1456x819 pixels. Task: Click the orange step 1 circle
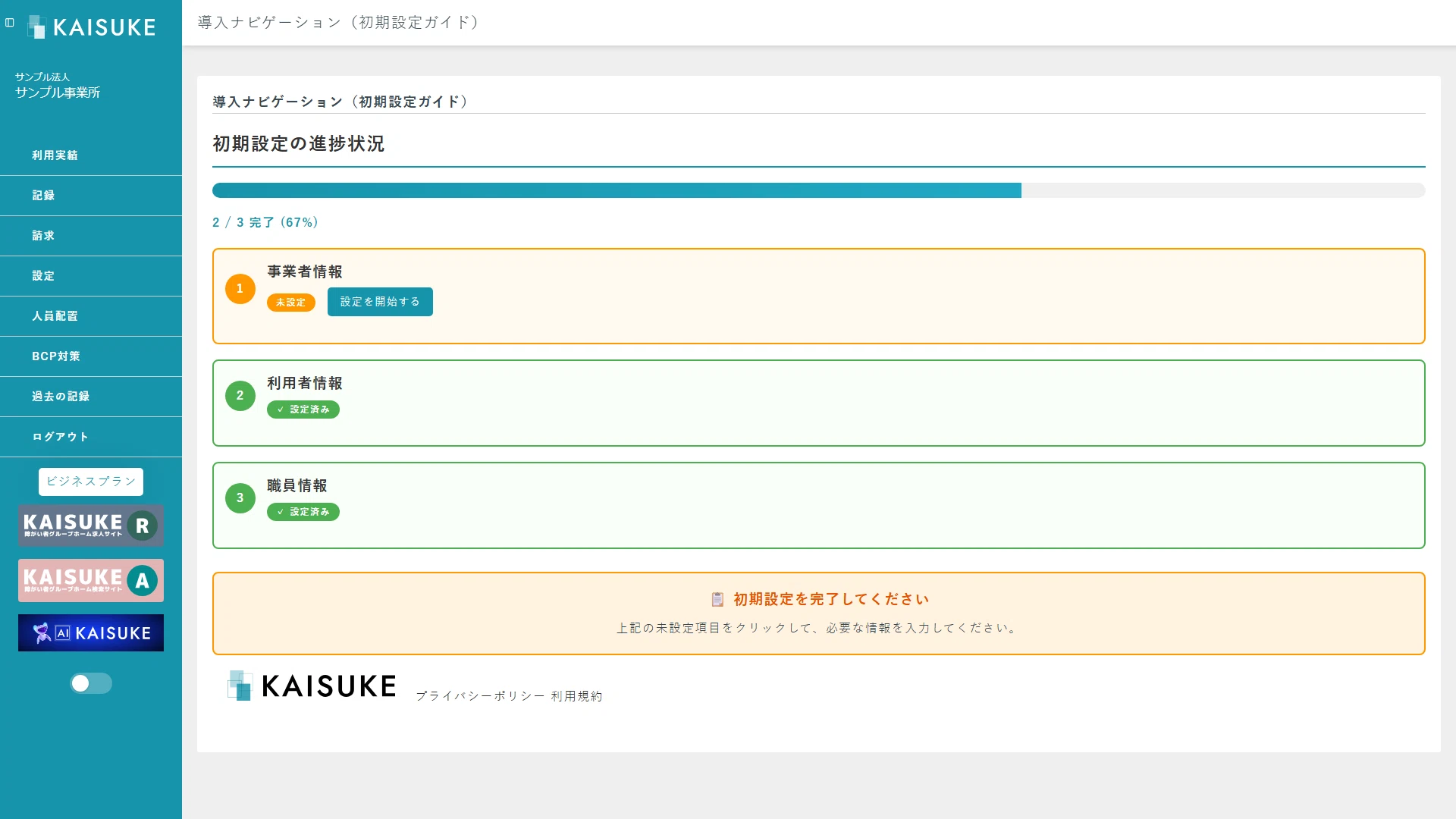[x=240, y=289]
